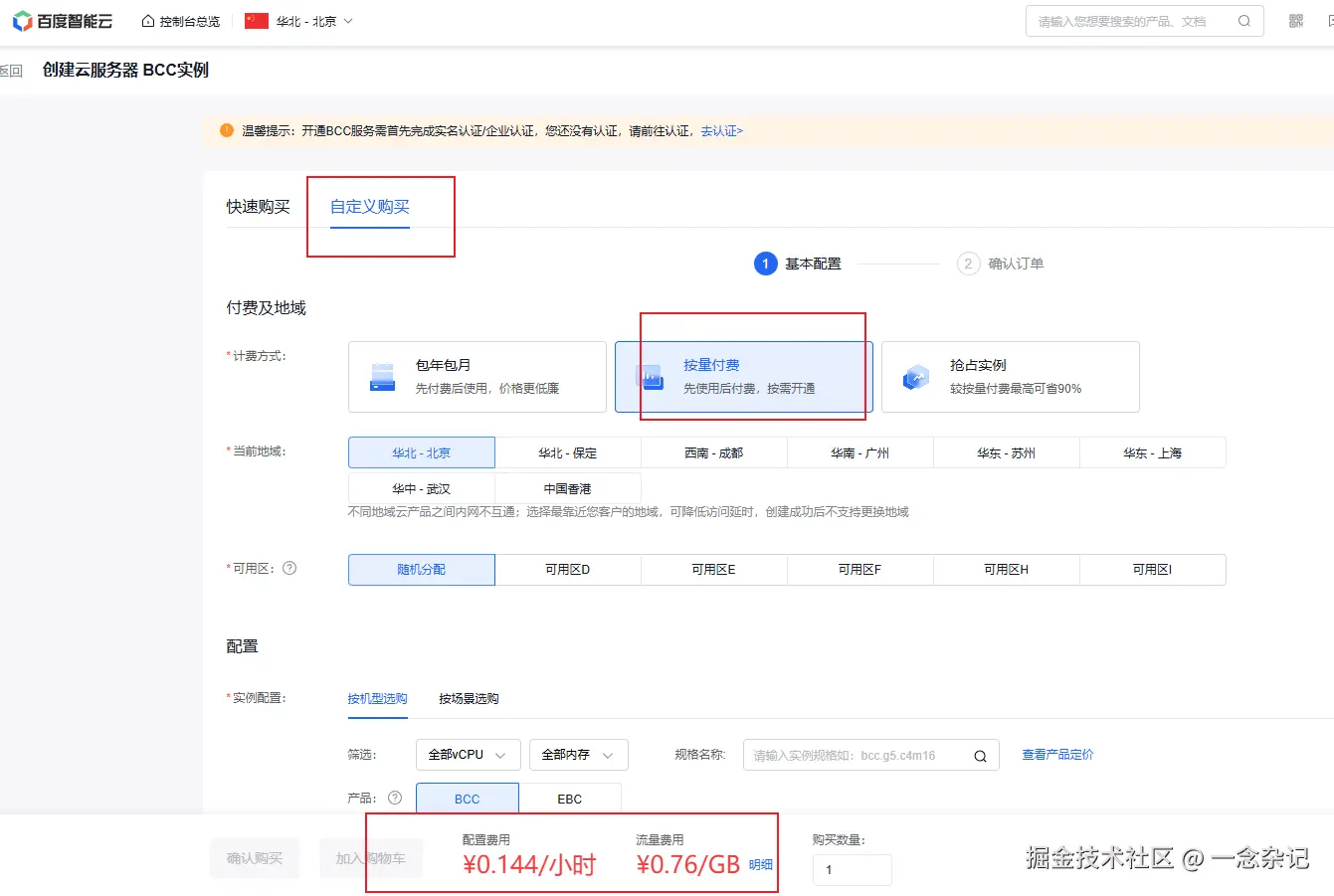Click the Baidu AI Cloud logo

pyautogui.click(x=63, y=21)
